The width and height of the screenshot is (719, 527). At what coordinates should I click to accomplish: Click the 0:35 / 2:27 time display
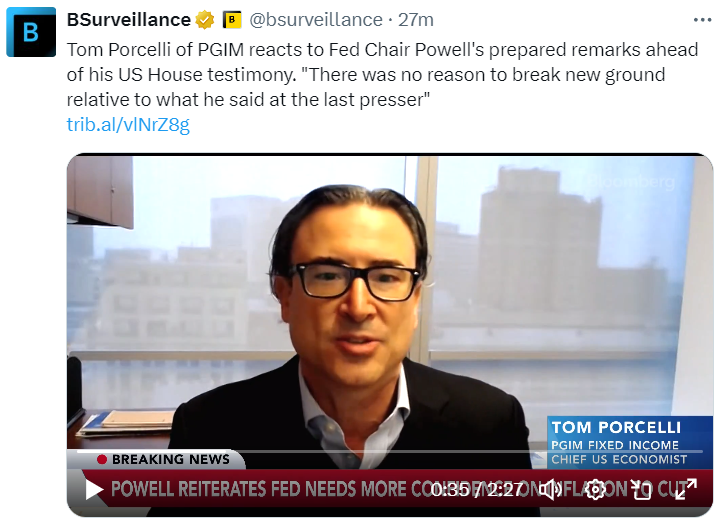tap(477, 490)
